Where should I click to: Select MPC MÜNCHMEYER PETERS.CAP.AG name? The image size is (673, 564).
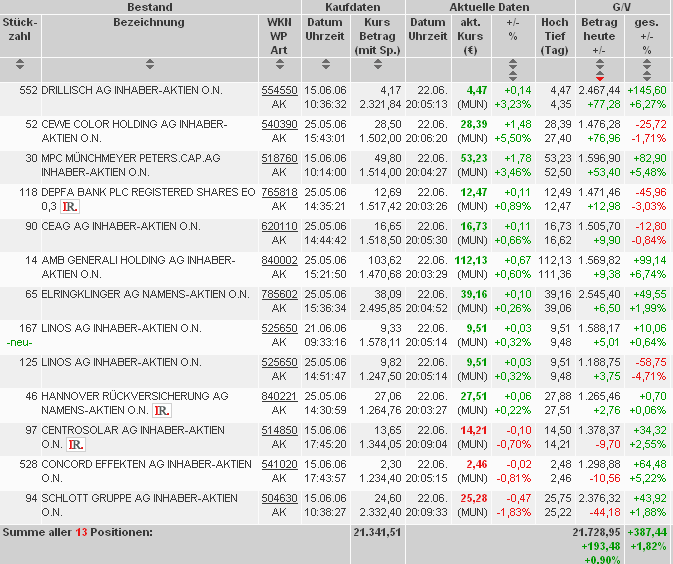coord(131,165)
